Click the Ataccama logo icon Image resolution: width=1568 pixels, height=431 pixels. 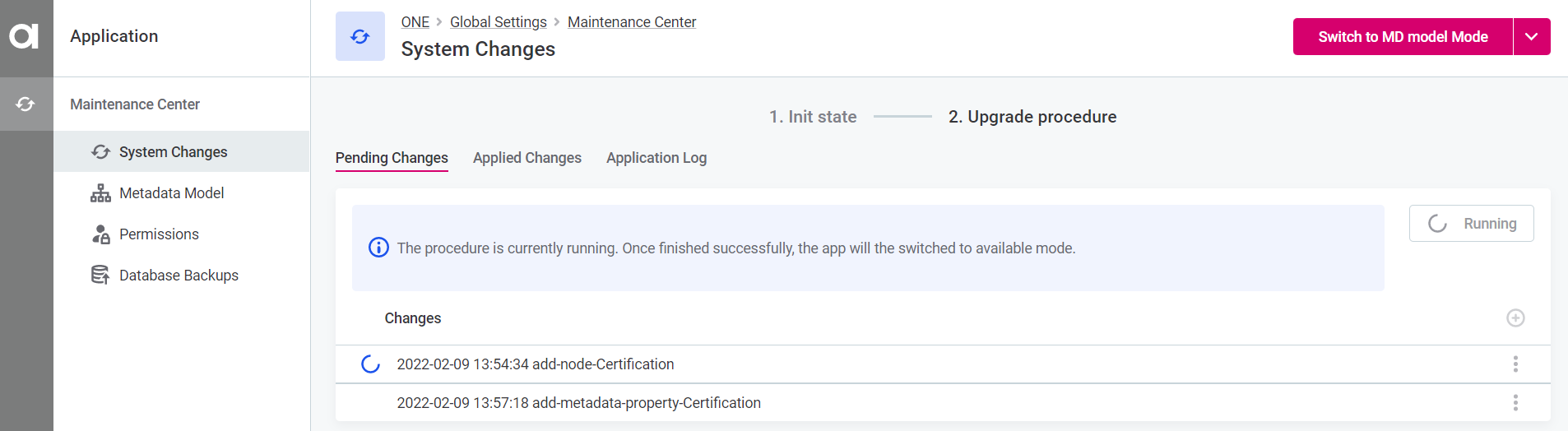pyautogui.click(x=25, y=36)
